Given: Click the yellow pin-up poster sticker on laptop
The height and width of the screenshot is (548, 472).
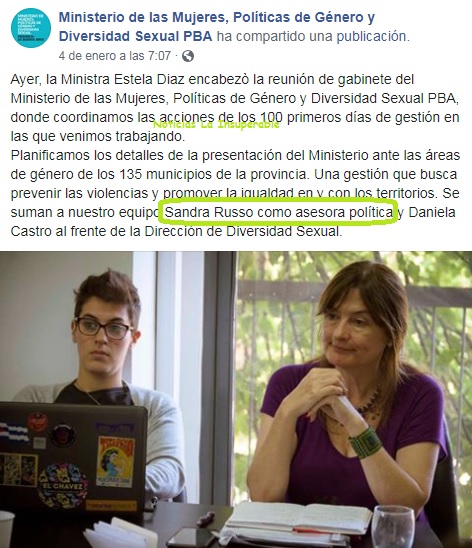Looking at the screenshot, I should click(x=115, y=461).
